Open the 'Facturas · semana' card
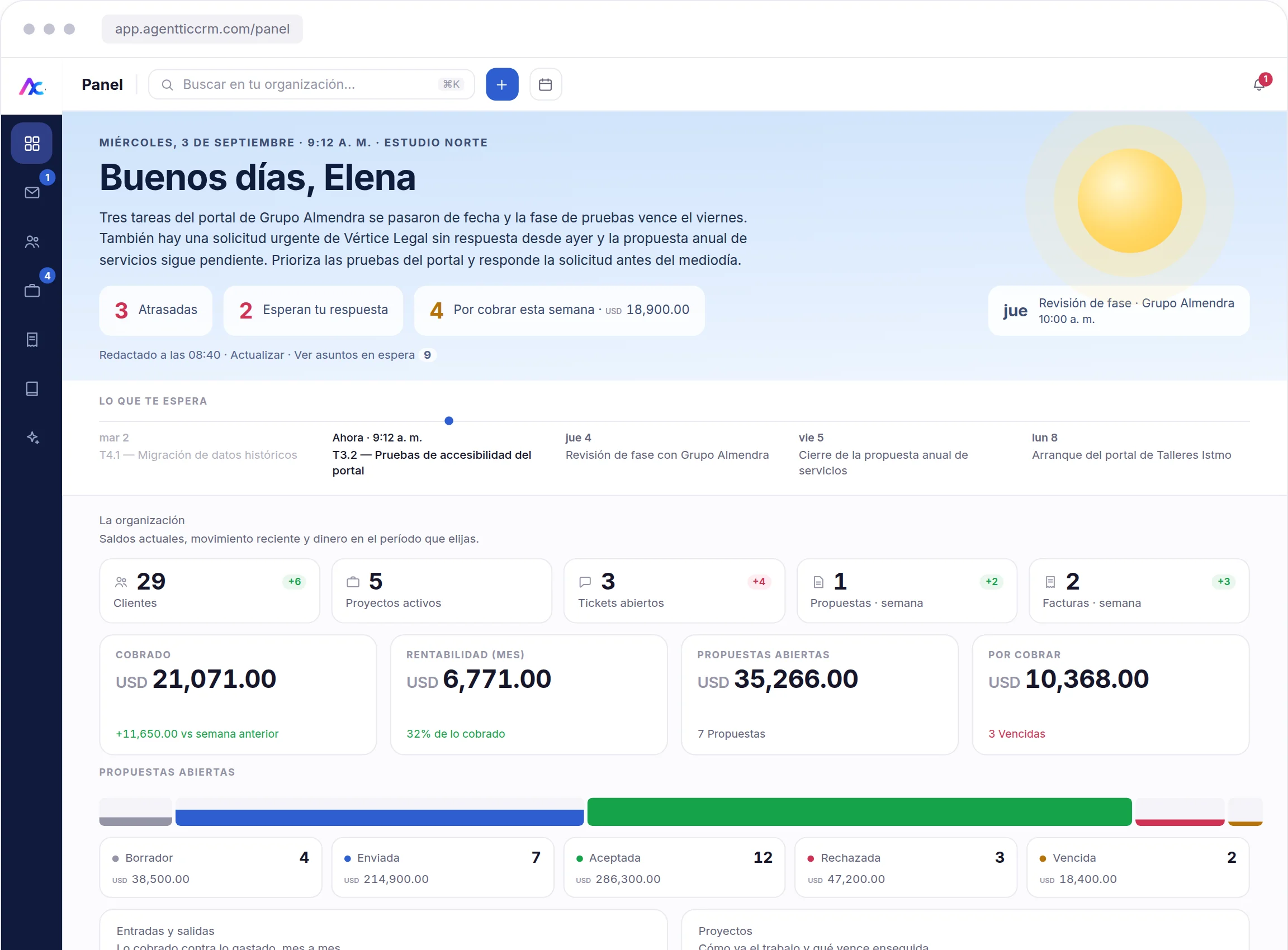Screen dimensions: 1288x950 coord(1138,591)
